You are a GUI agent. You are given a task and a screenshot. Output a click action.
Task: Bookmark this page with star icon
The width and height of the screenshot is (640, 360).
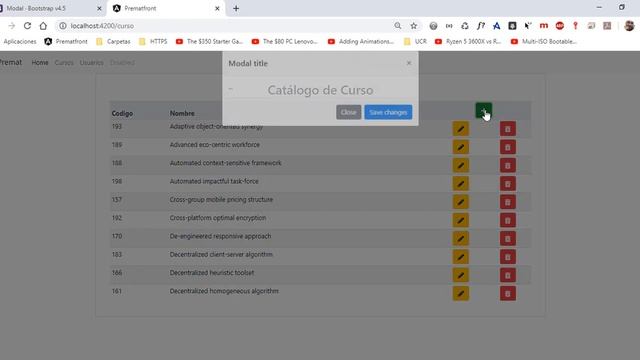[413, 26]
